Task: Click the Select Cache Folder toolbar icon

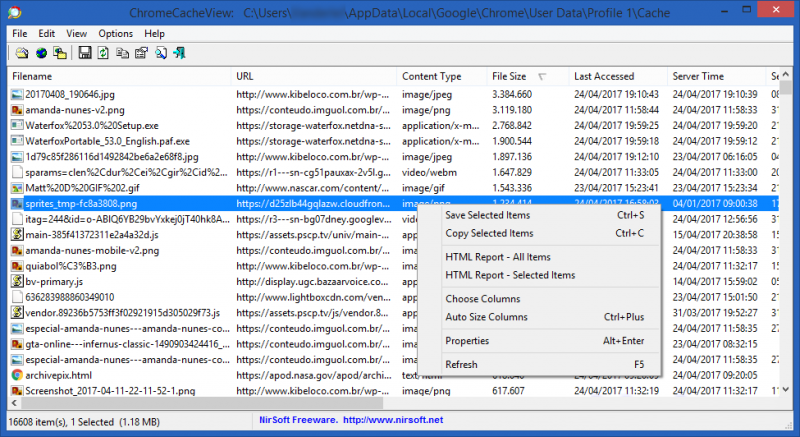Action: (x=20, y=52)
